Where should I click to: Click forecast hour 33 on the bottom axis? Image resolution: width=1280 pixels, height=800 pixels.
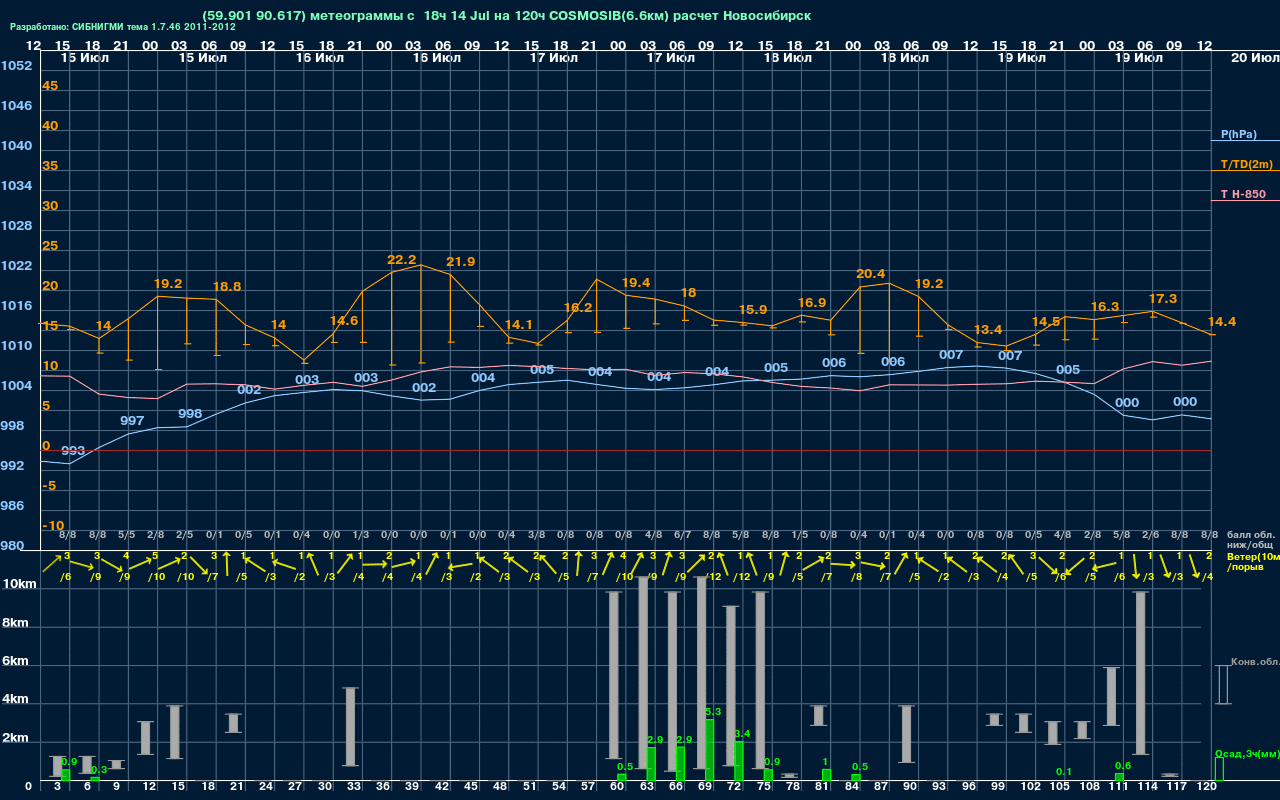tap(354, 787)
